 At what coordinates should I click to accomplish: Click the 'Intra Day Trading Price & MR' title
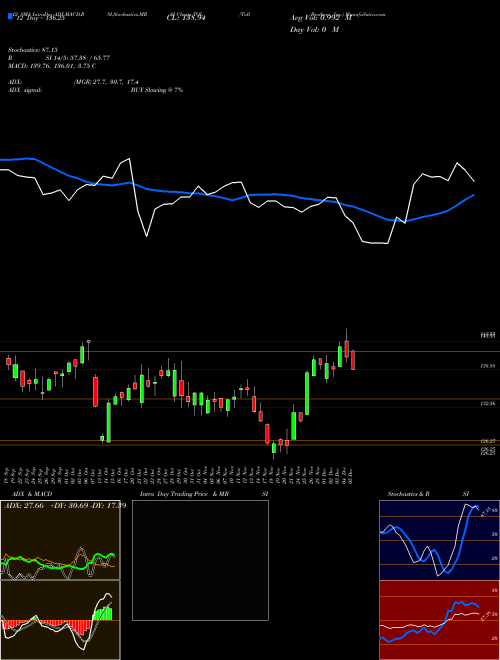pos(184,494)
